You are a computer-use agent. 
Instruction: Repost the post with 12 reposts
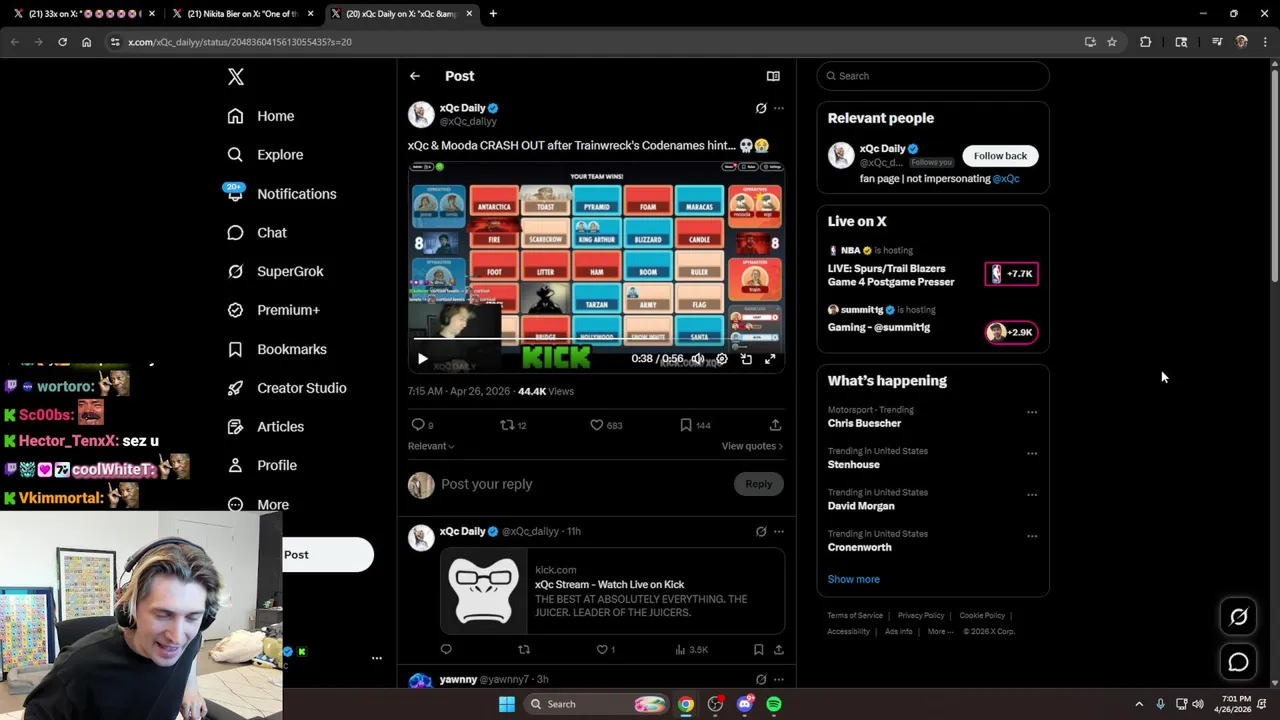click(x=513, y=425)
